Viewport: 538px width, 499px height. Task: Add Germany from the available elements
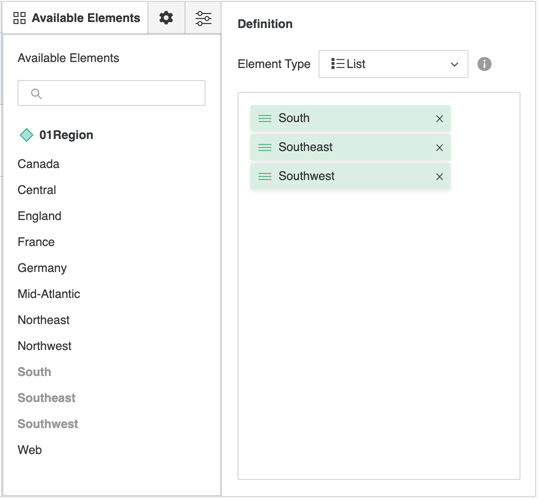pyautogui.click(x=42, y=268)
